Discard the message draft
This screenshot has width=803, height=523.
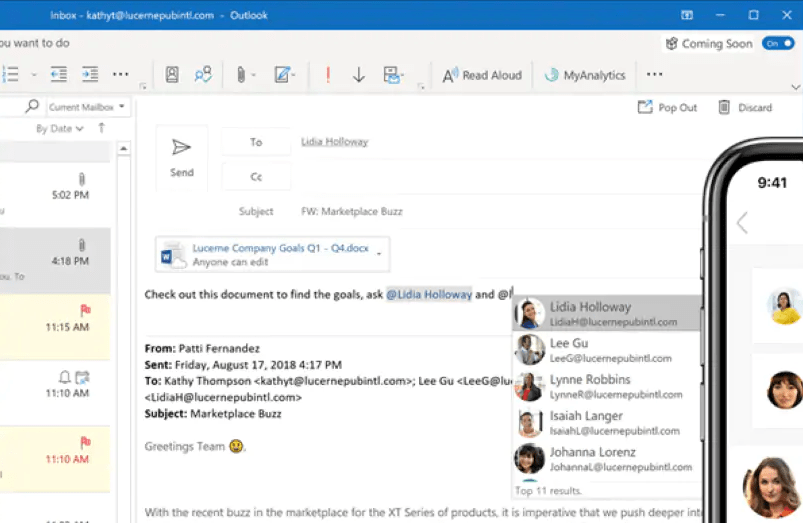tap(746, 108)
